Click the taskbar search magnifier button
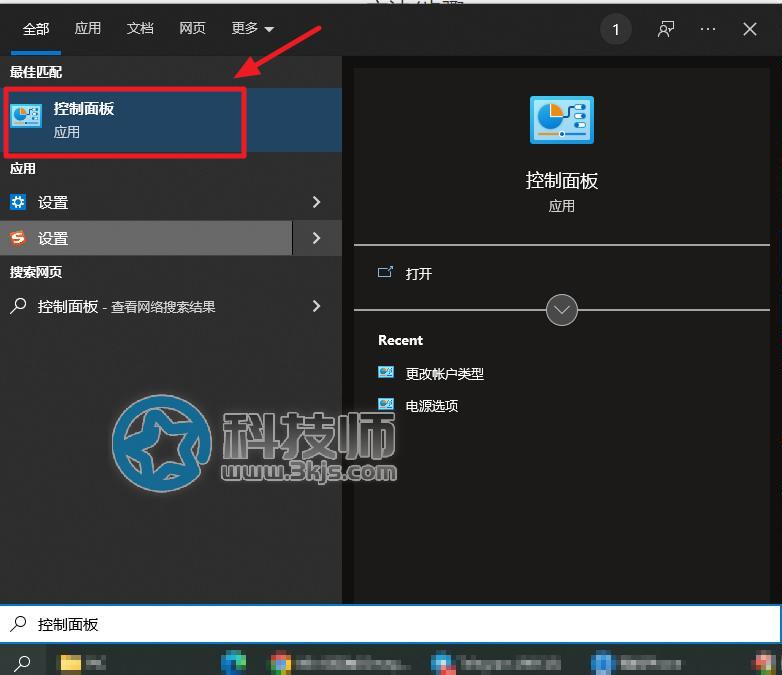The width and height of the screenshot is (782, 675). coord(22,663)
